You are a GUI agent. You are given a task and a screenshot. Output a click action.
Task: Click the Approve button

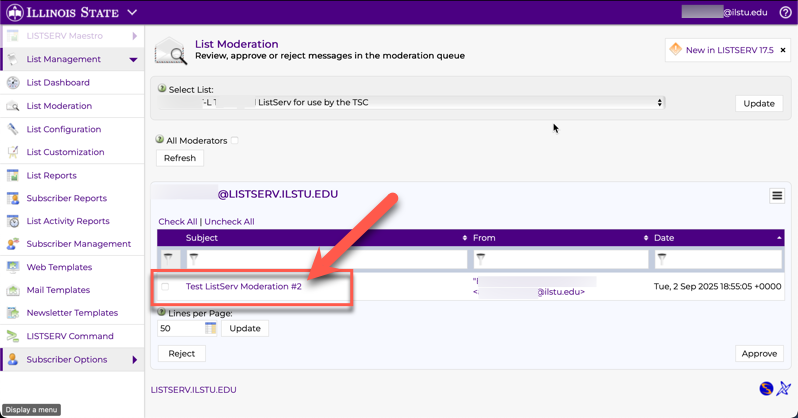pyautogui.click(x=759, y=353)
